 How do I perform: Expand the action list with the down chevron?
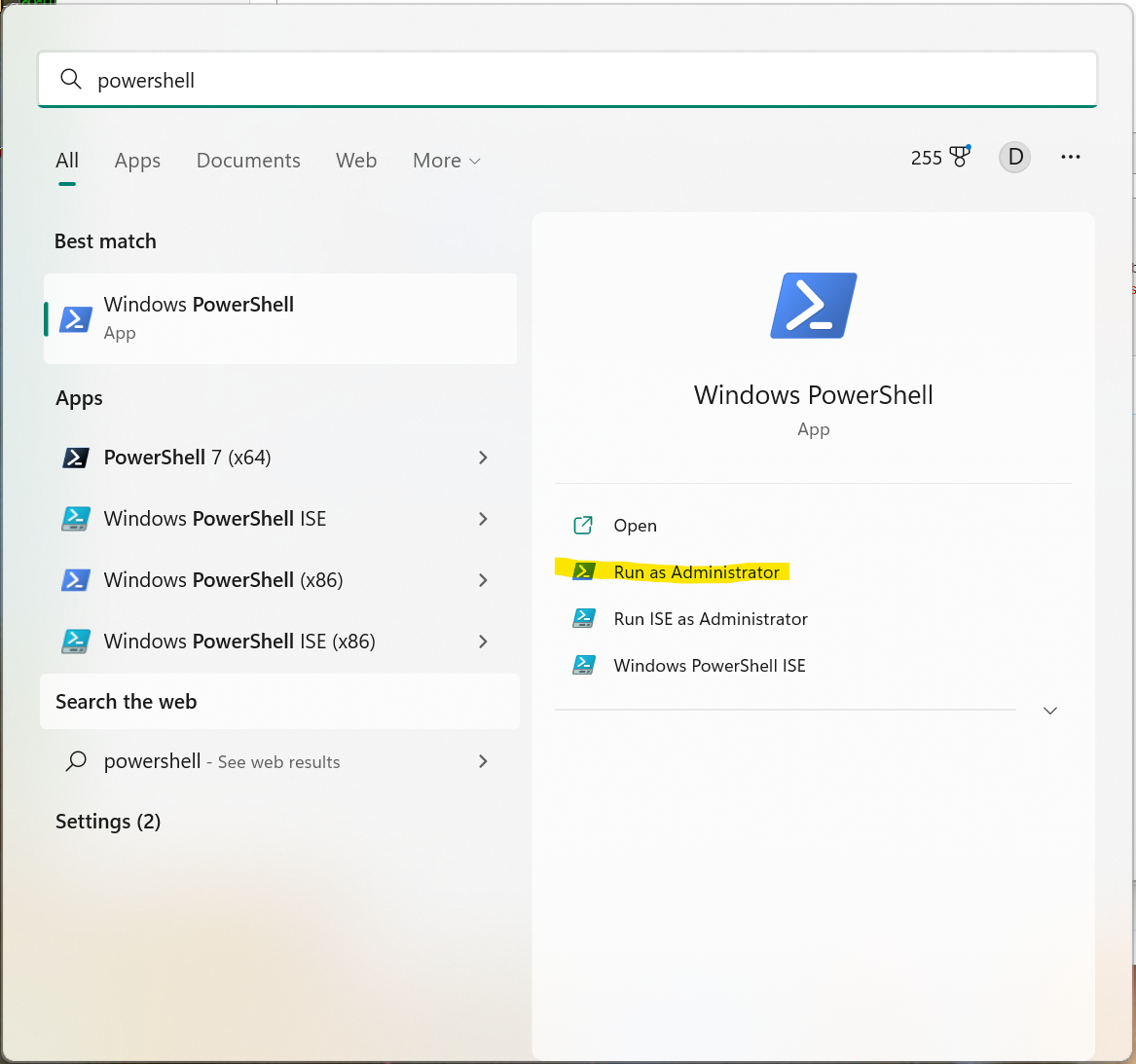tap(1049, 711)
